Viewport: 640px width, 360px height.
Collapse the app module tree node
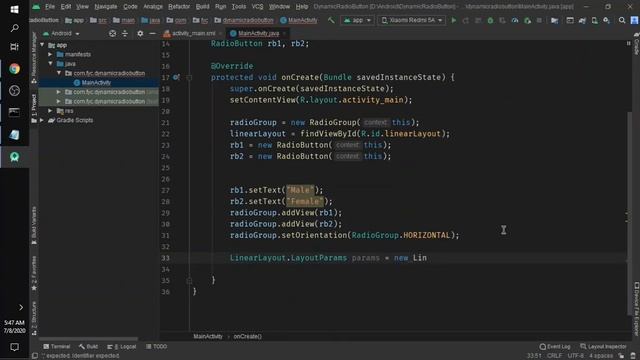(x=42, y=45)
